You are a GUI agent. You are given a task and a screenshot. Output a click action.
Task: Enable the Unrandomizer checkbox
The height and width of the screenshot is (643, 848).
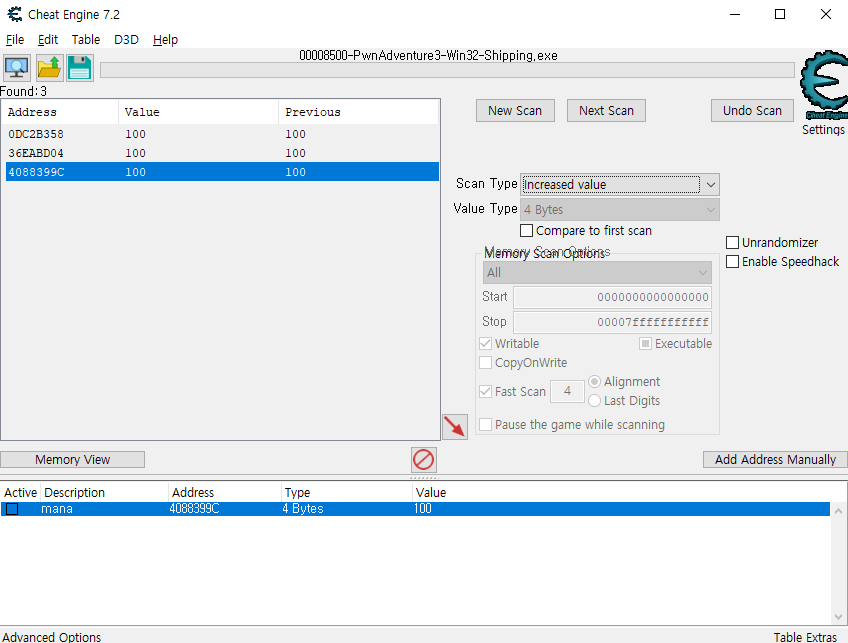click(x=732, y=242)
